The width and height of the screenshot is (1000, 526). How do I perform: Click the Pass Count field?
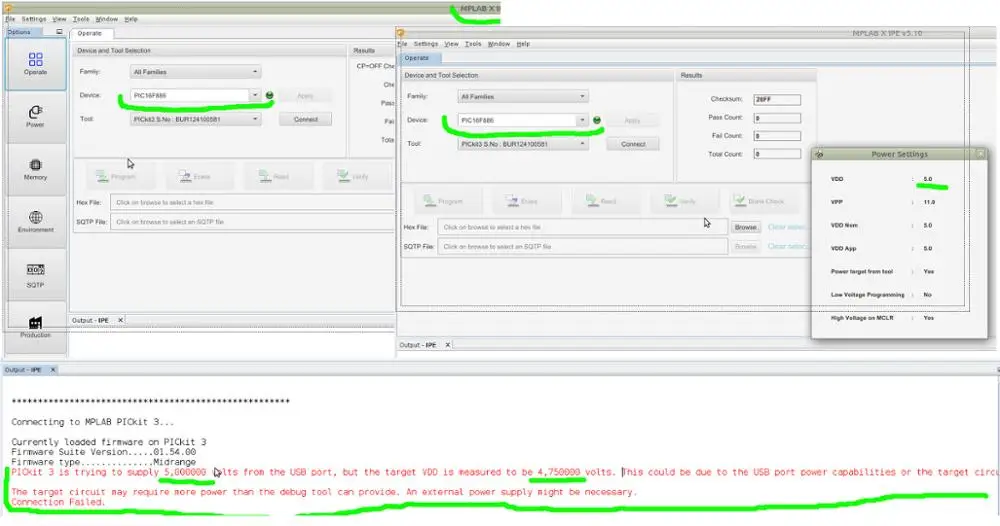pos(777,118)
